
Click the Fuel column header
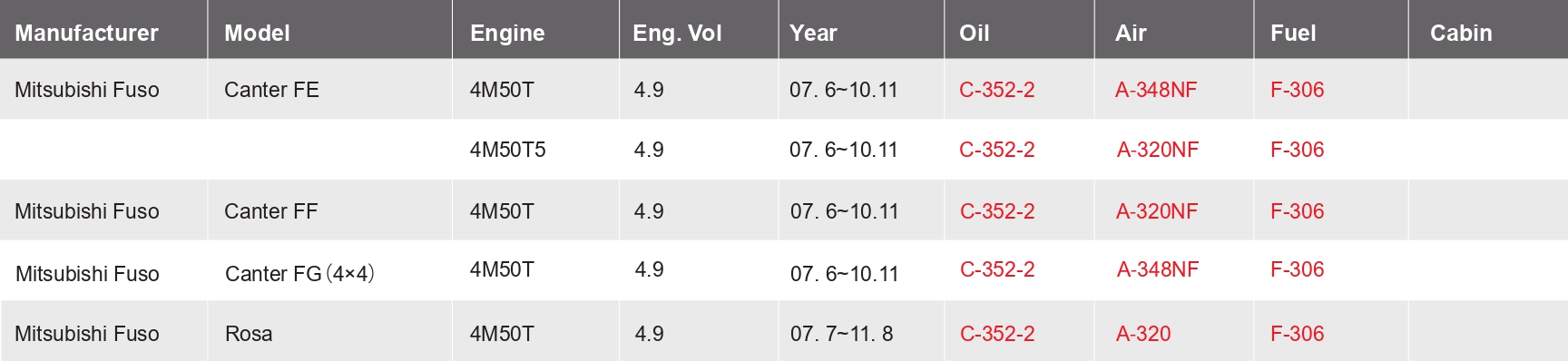click(1293, 34)
